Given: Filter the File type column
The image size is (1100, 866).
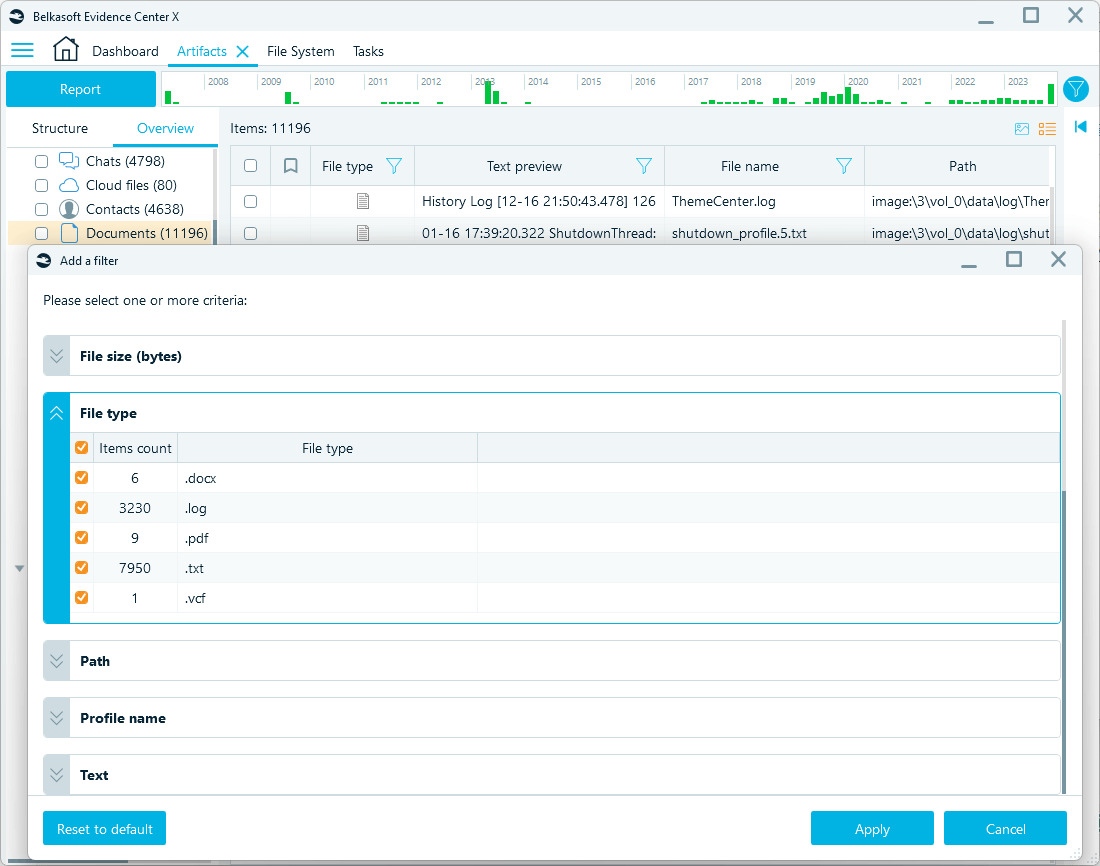Looking at the screenshot, I should 394,166.
